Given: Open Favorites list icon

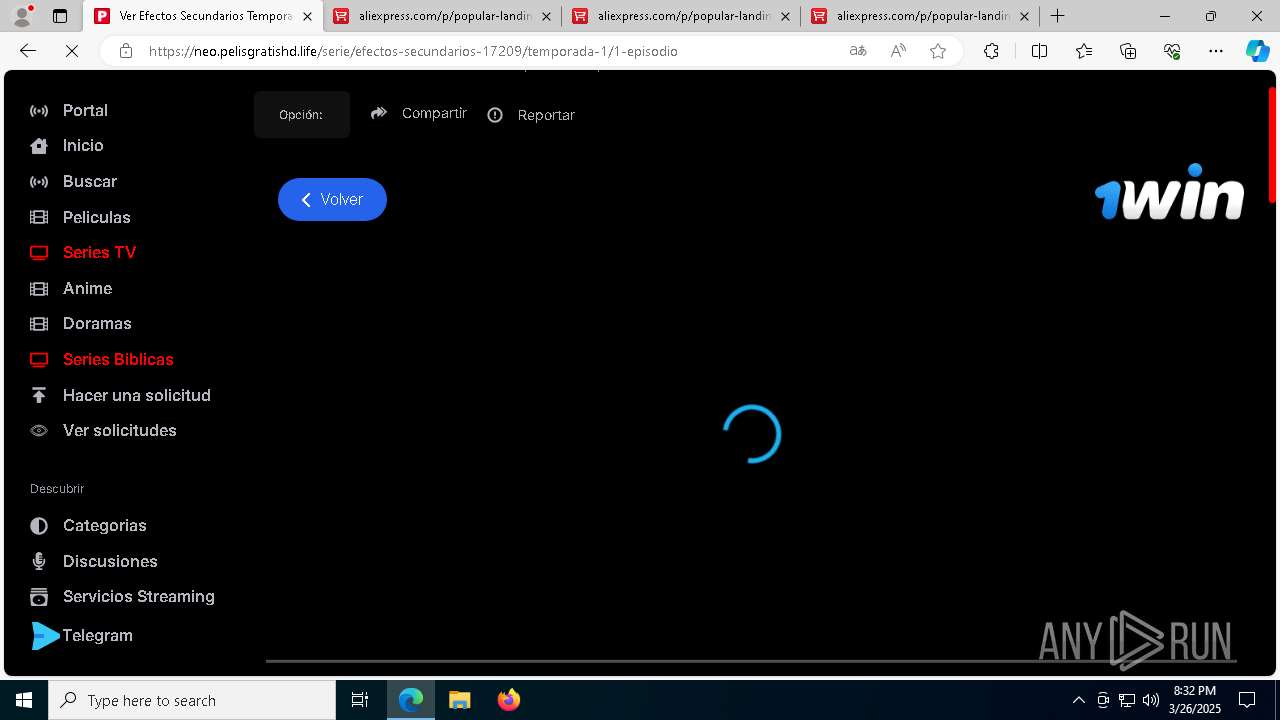Looking at the screenshot, I should [1084, 51].
